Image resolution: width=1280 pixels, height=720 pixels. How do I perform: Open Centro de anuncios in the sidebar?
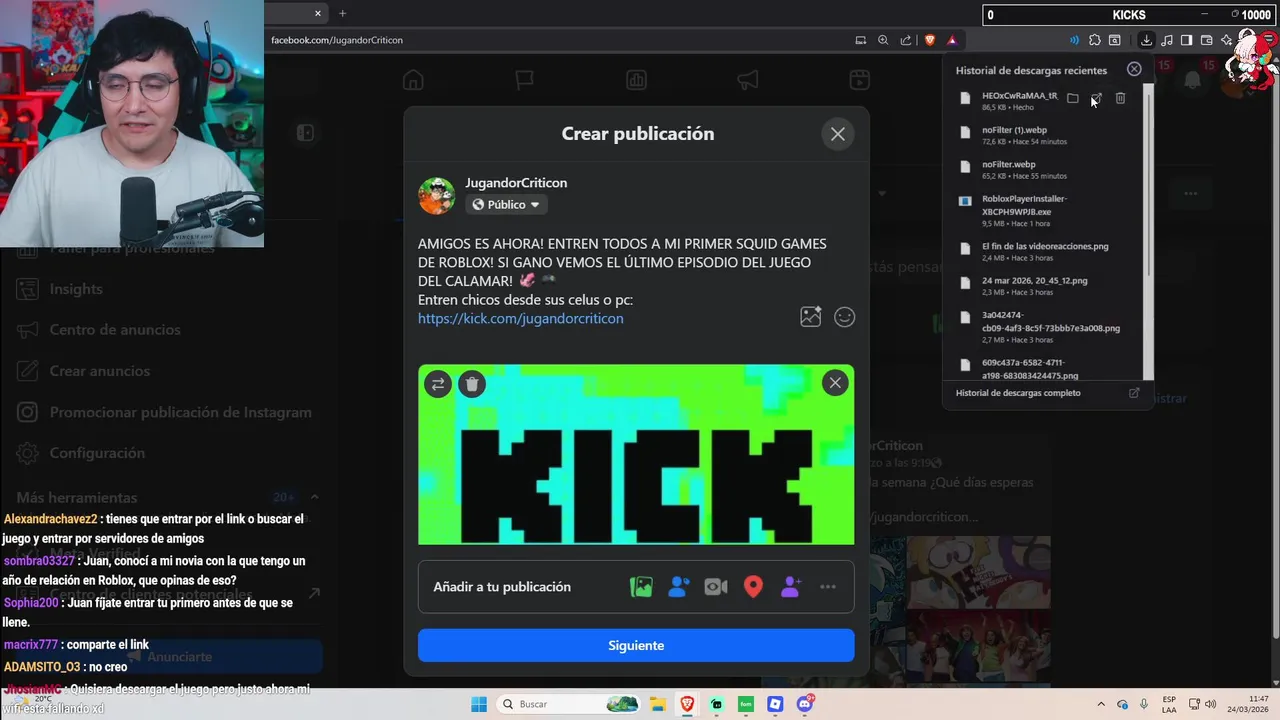[115, 330]
